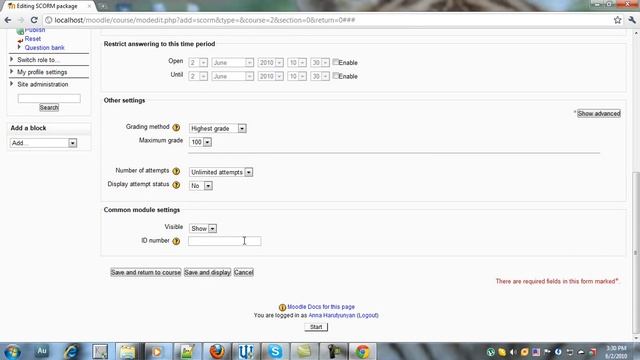
Task: Focus the ID number input field
Action: click(224, 241)
